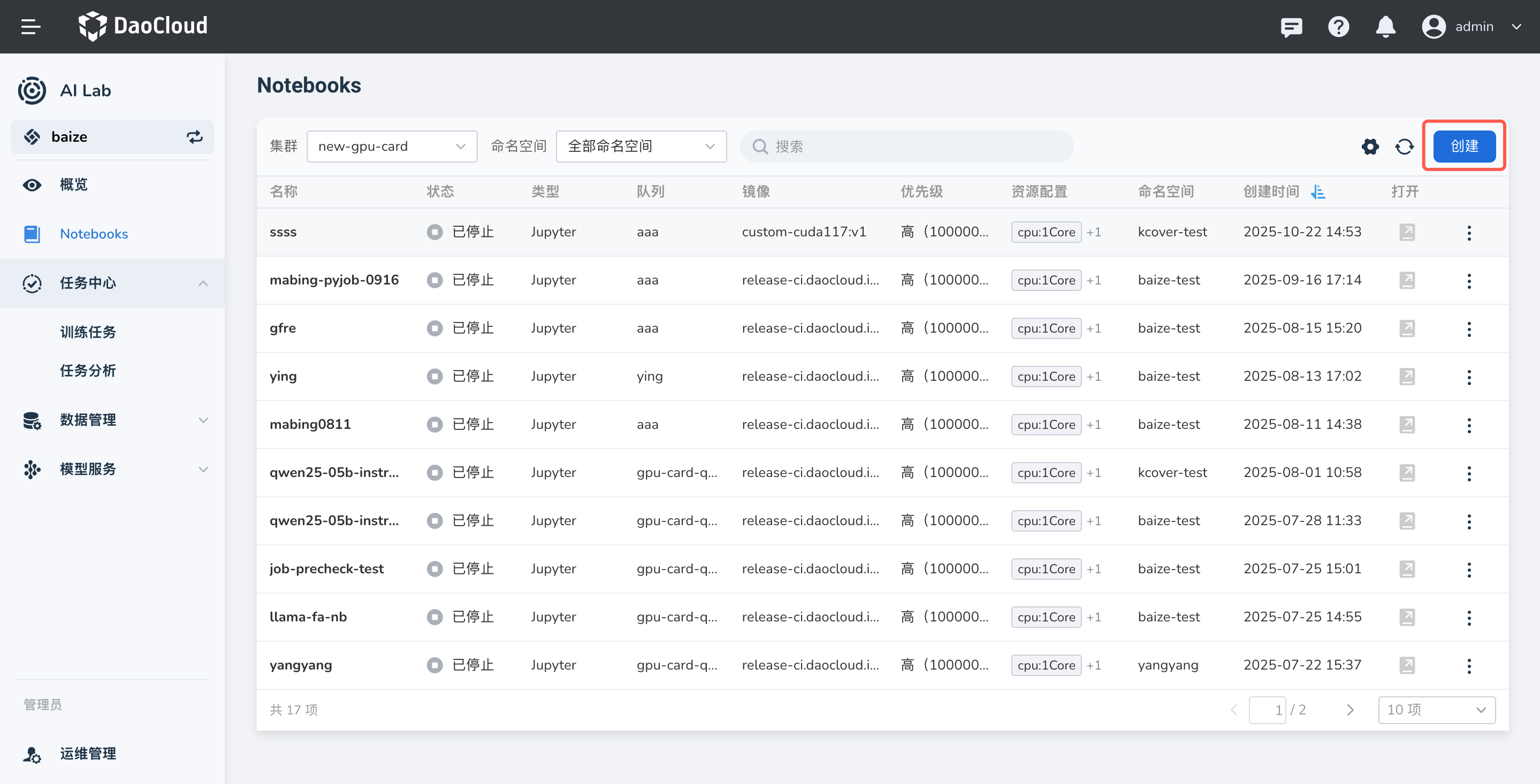This screenshot has height=784, width=1540.
Task: Open the 10 items page-size dropdown
Action: click(1436, 710)
